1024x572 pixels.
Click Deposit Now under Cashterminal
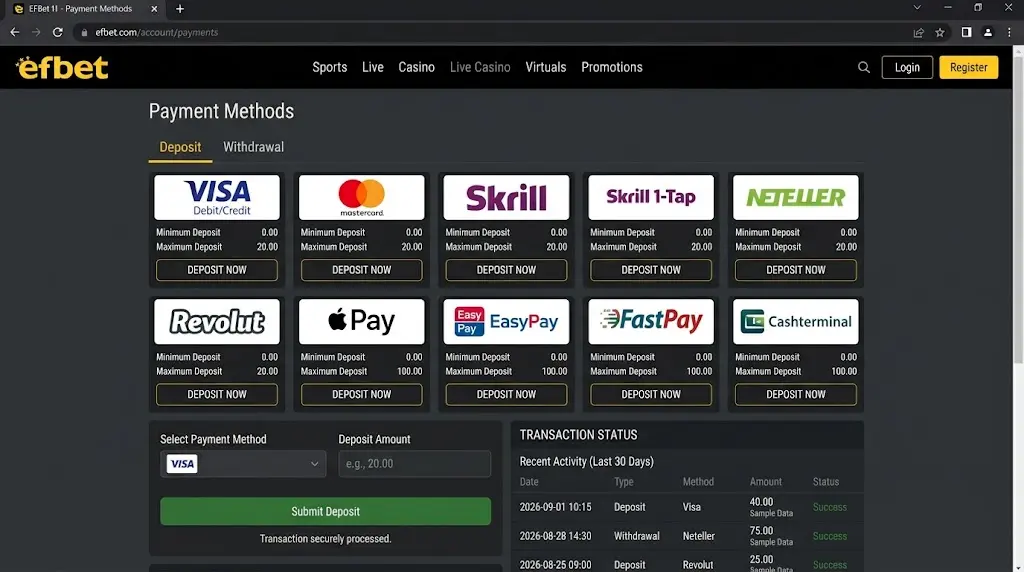795,394
